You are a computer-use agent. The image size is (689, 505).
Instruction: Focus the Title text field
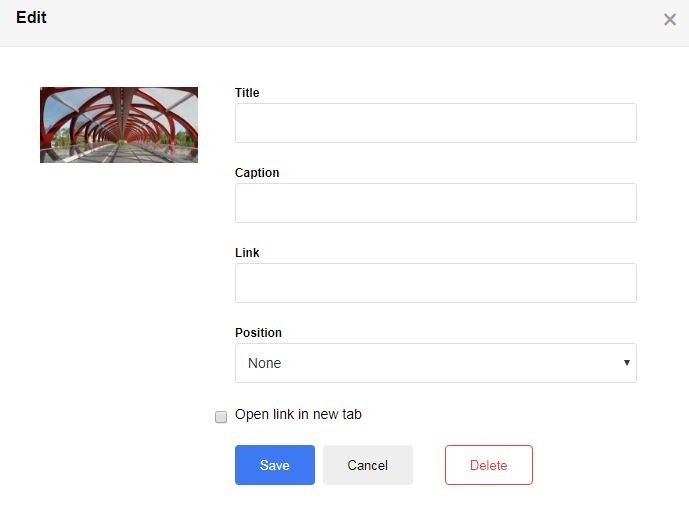pos(435,123)
